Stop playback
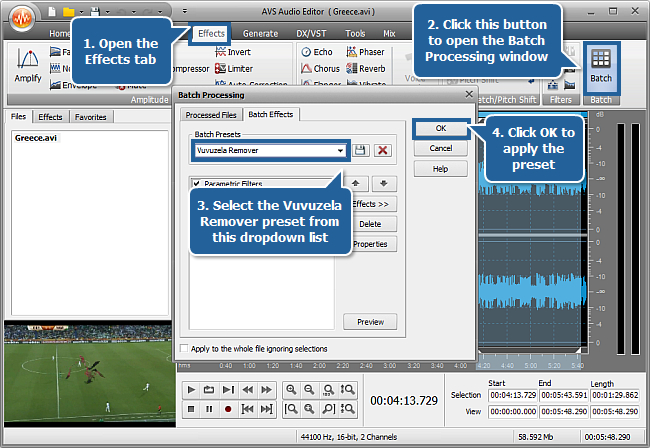This screenshot has height=448, width=650. [x=191, y=409]
